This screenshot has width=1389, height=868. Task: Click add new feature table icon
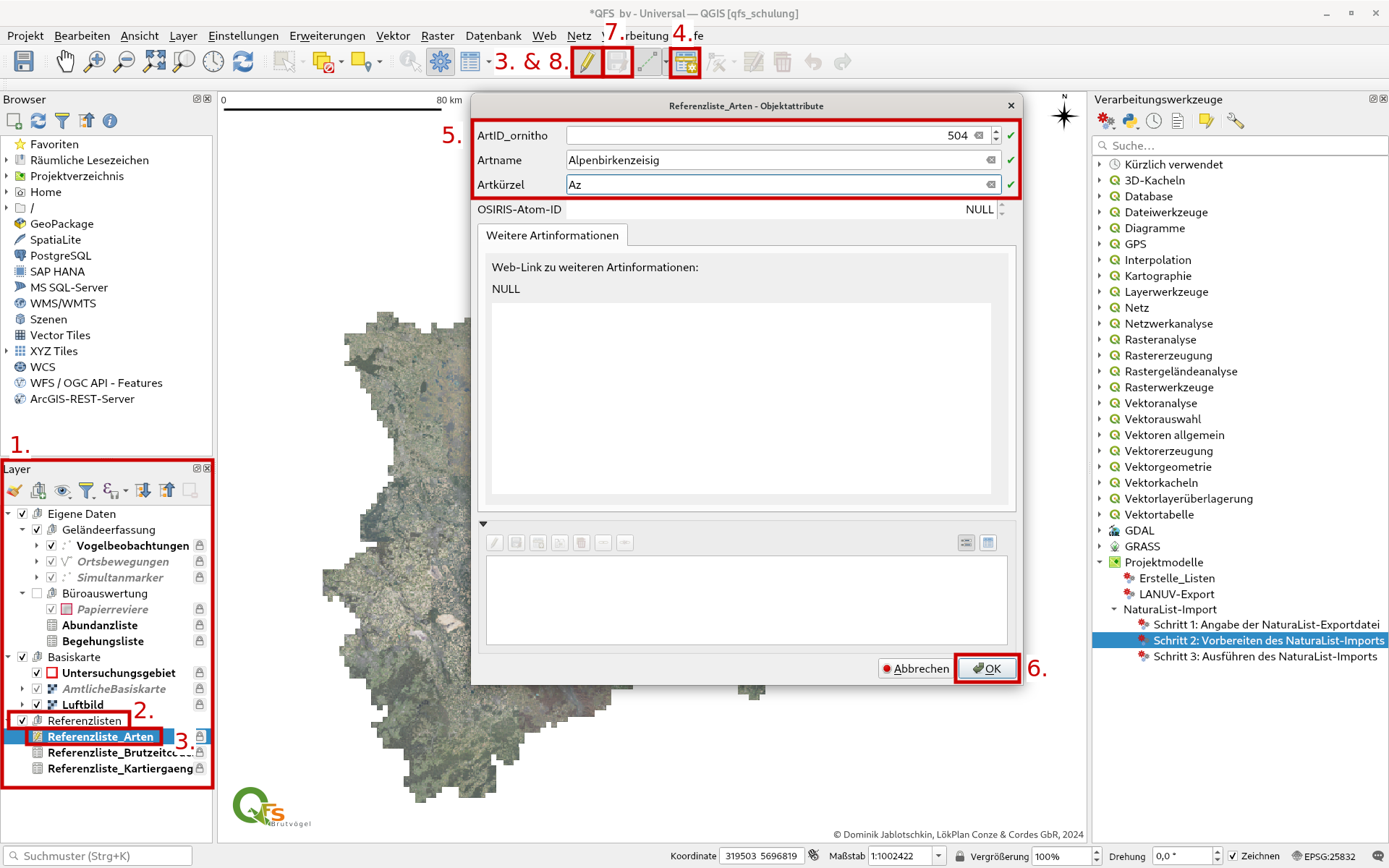[685, 62]
